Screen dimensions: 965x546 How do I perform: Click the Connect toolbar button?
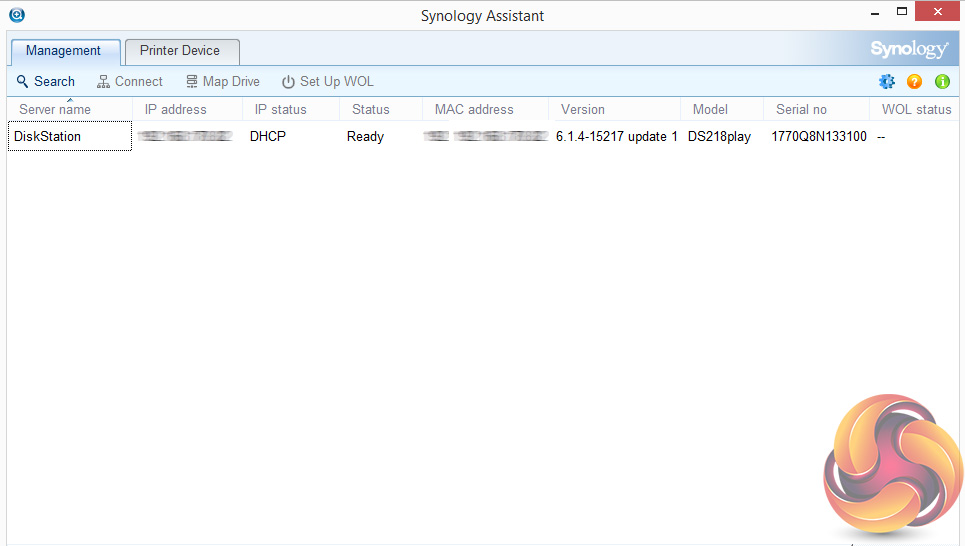click(x=130, y=81)
